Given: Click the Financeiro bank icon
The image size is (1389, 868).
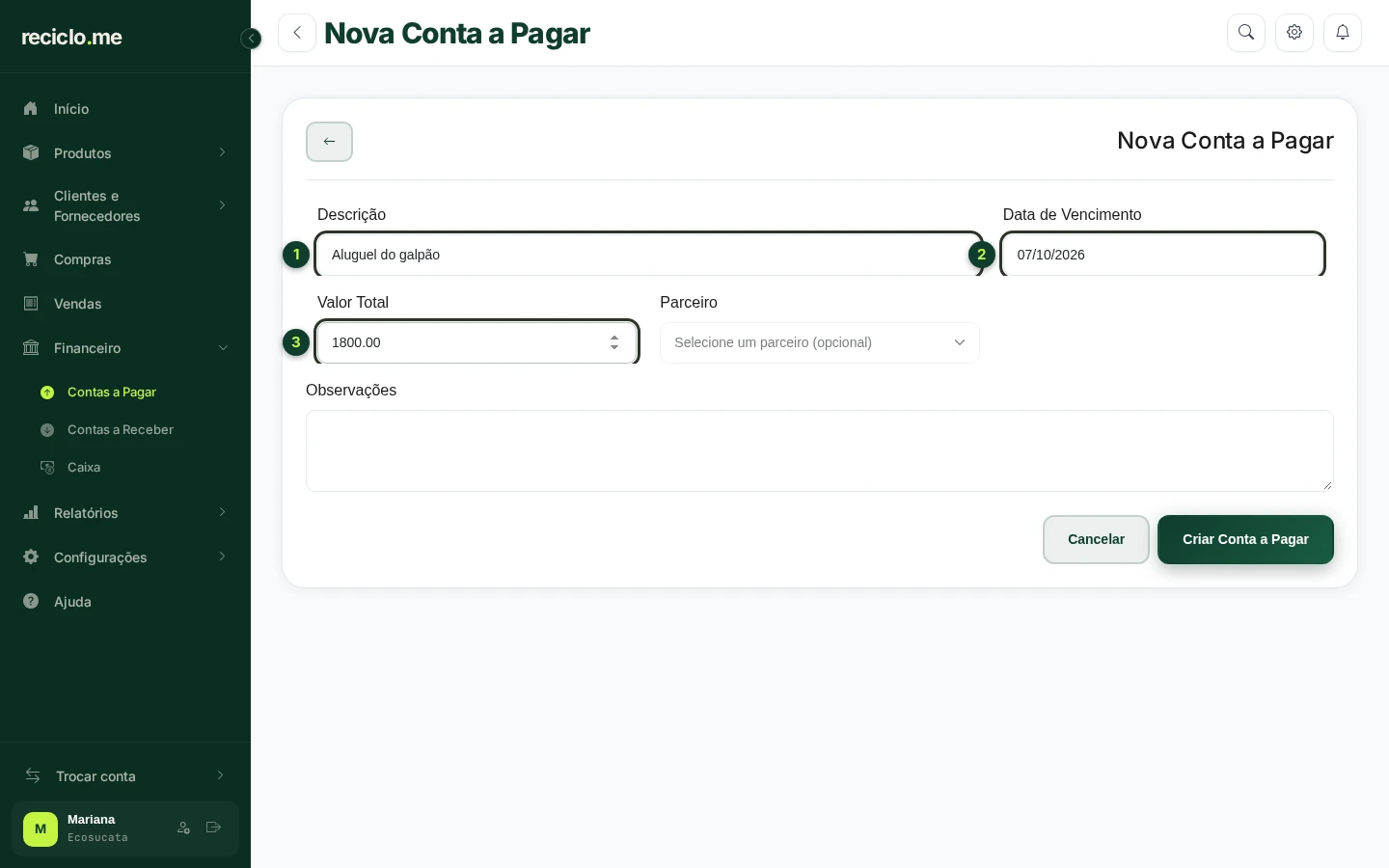Looking at the screenshot, I should tap(31, 348).
